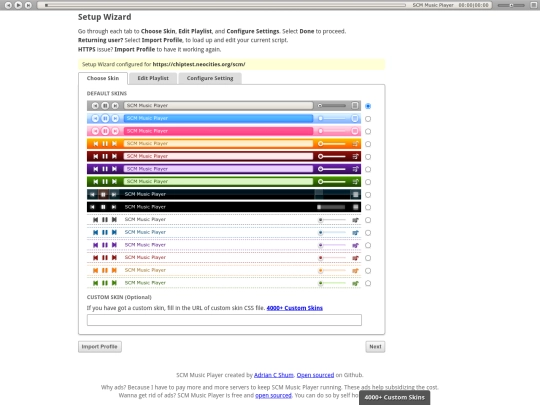Click the seek progress bar in top player

tap(226, 5)
